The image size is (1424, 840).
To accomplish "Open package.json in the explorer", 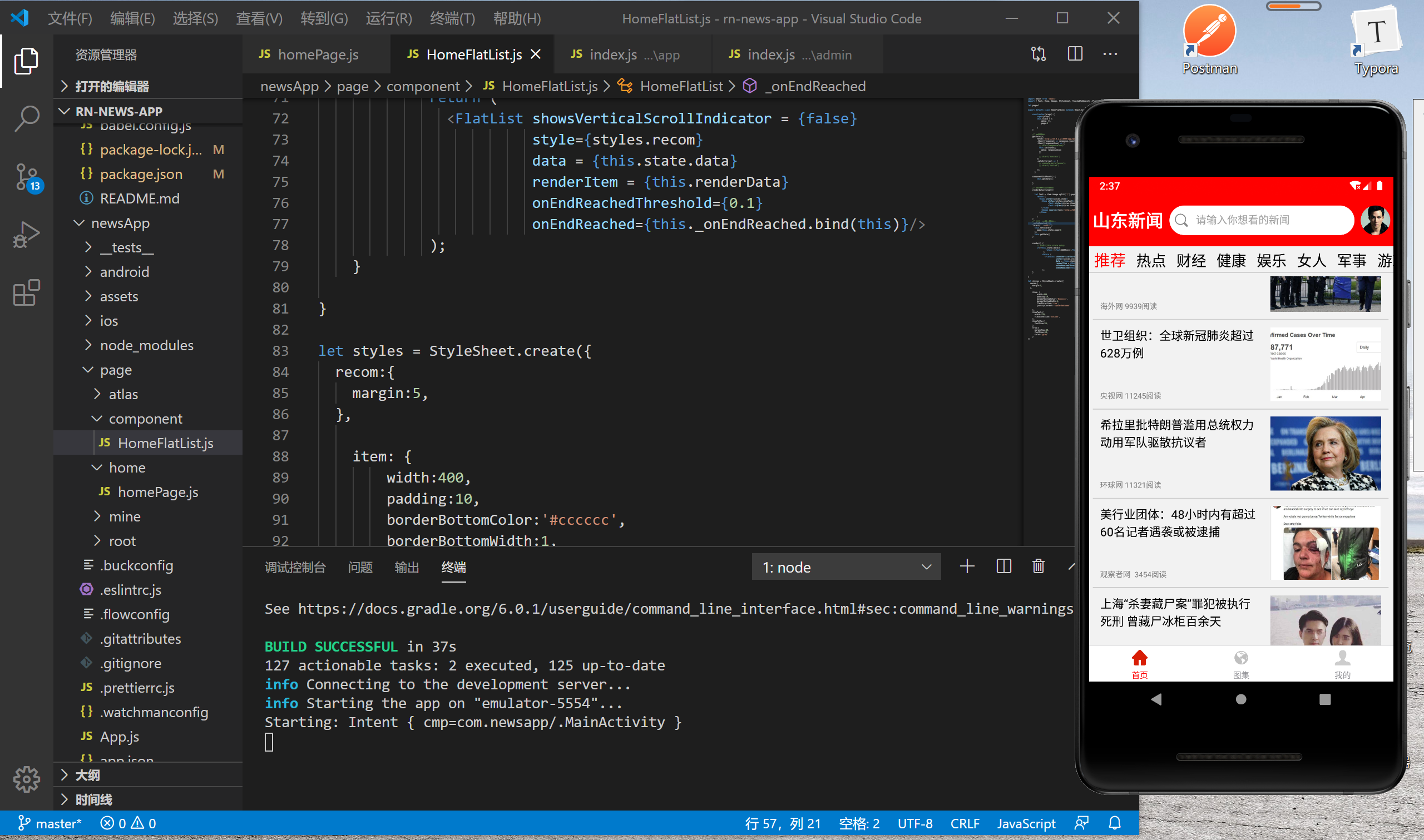I will (149, 175).
